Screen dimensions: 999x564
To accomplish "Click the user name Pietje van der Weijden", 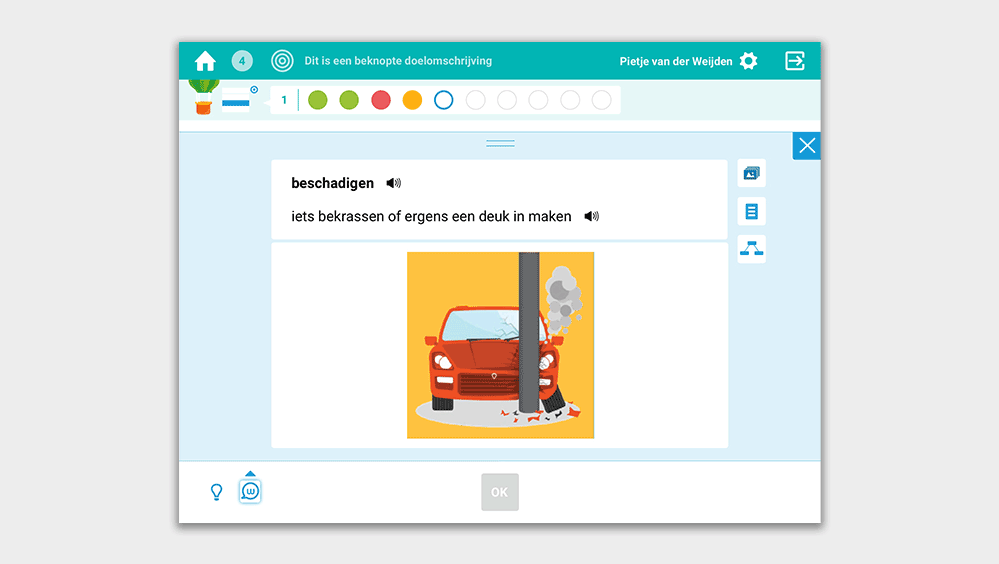I will coord(676,61).
